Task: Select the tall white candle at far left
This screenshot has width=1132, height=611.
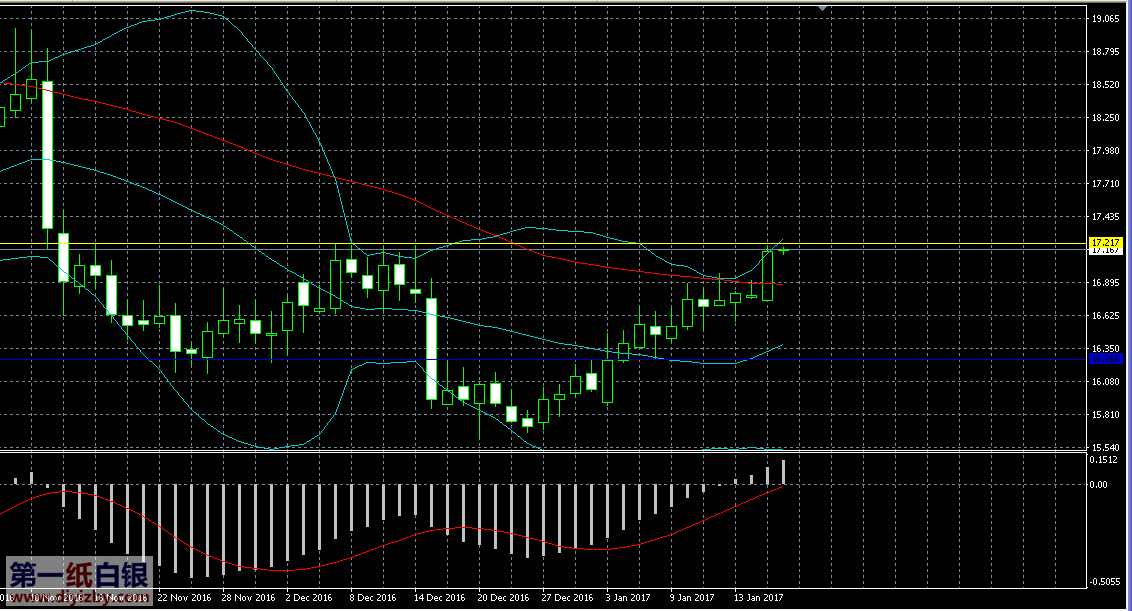Action: point(47,154)
